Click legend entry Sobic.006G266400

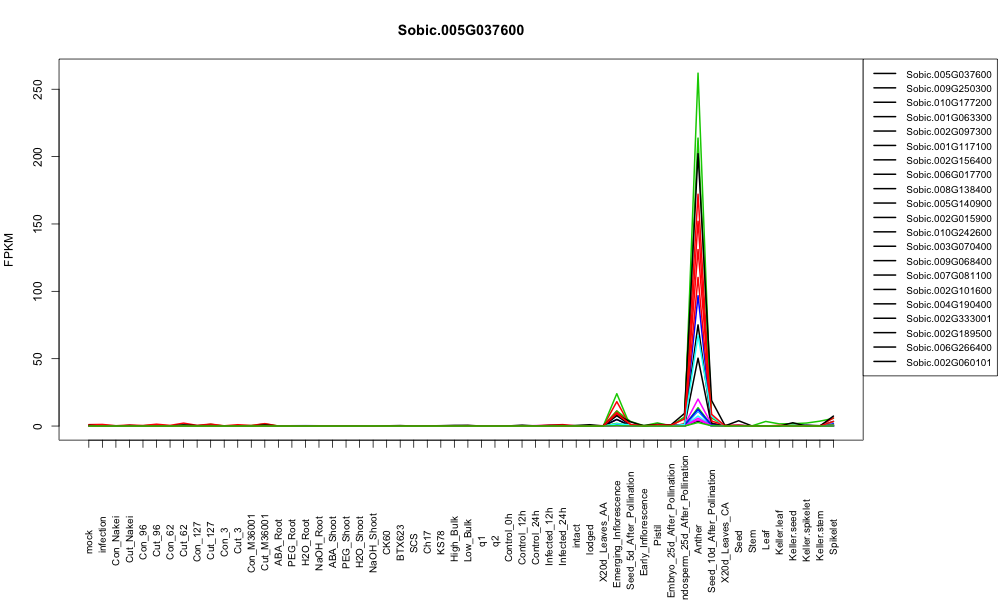[948, 348]
